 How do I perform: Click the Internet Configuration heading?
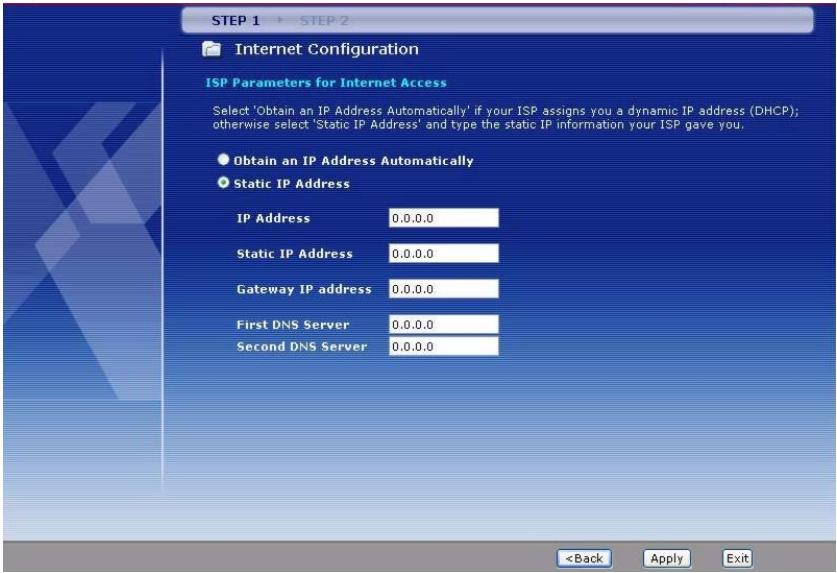(x=325, y=49)
